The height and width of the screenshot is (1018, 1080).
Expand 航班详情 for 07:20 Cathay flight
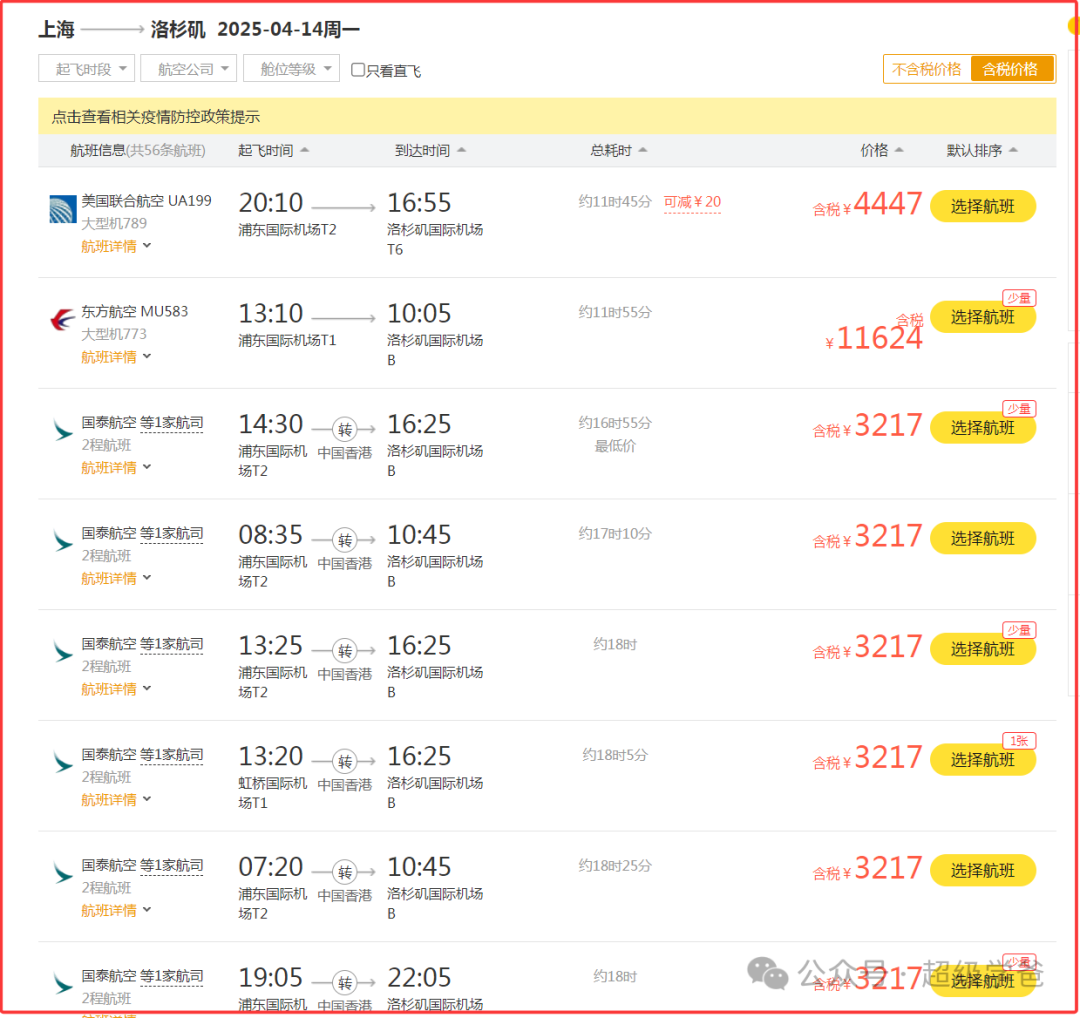(x=116, y=911)
